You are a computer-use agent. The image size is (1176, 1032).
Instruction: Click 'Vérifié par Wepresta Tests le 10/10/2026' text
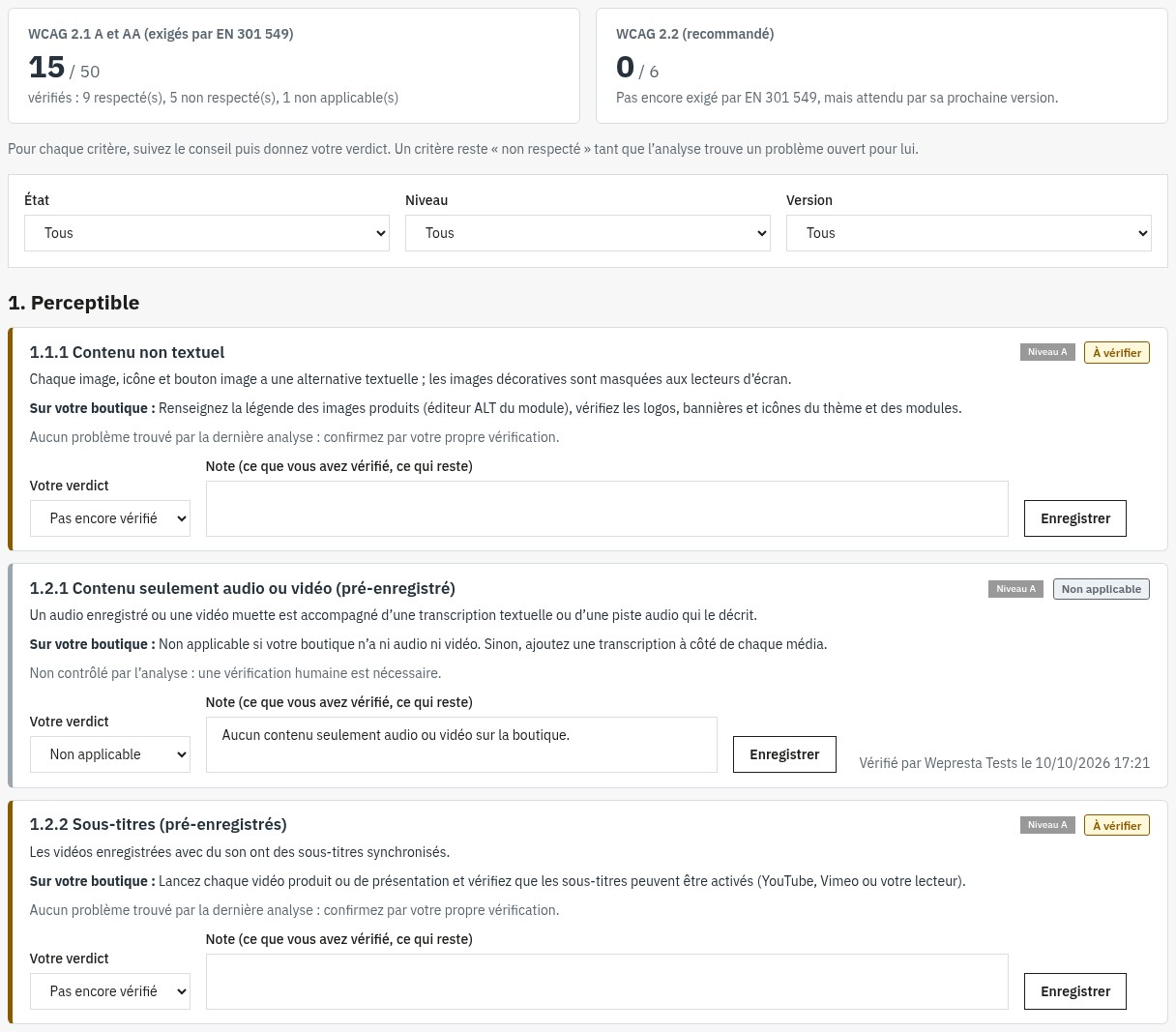click(x=1005, y=763)
